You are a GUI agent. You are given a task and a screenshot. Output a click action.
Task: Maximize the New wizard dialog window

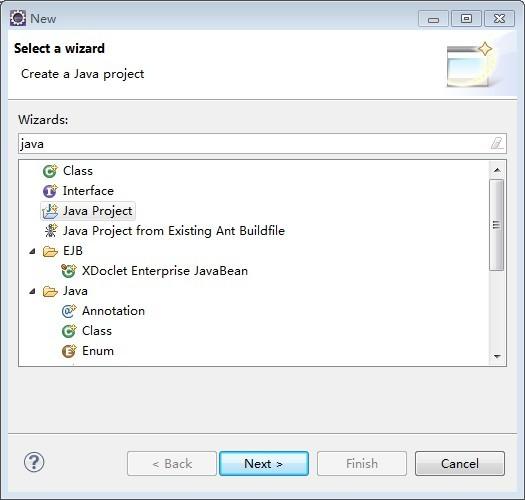click(x=466, y=18)
